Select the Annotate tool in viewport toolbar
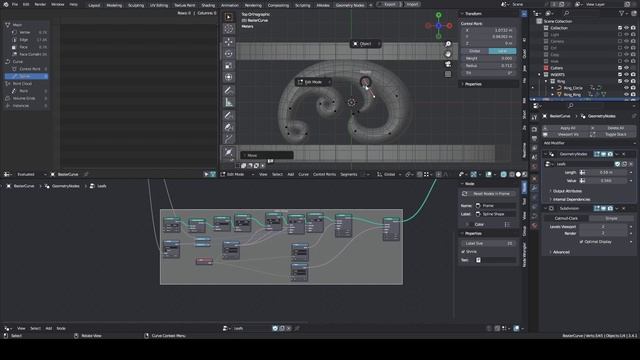The image size is (640, 360). click(229, 90)
